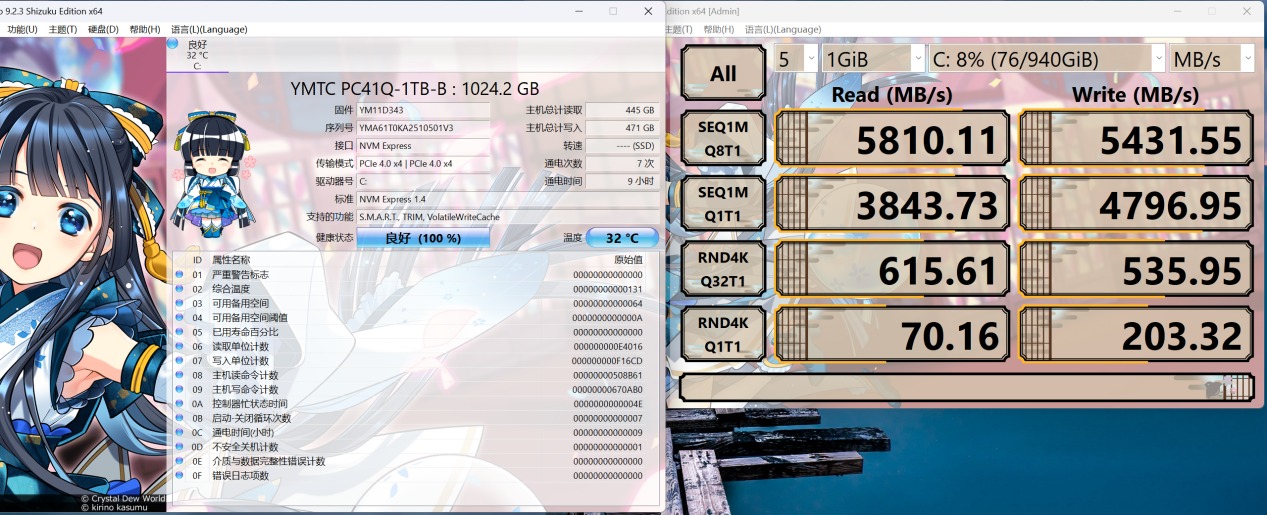Click the 良好 (100 %) health status button
1267x515 pixels.
tap(423, 238)
